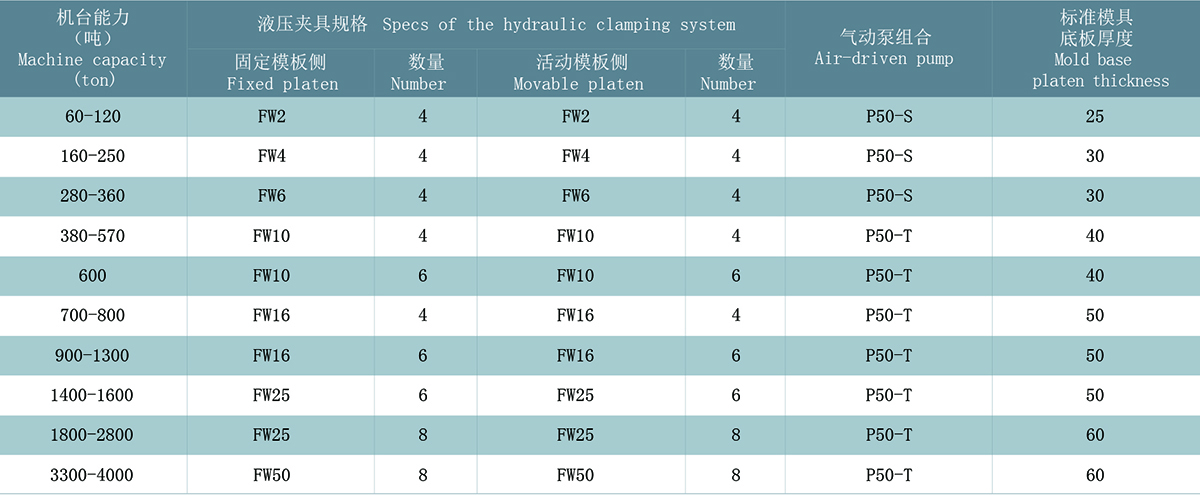Click FW50 in the Fixed platen column

(x=271, y=475)
